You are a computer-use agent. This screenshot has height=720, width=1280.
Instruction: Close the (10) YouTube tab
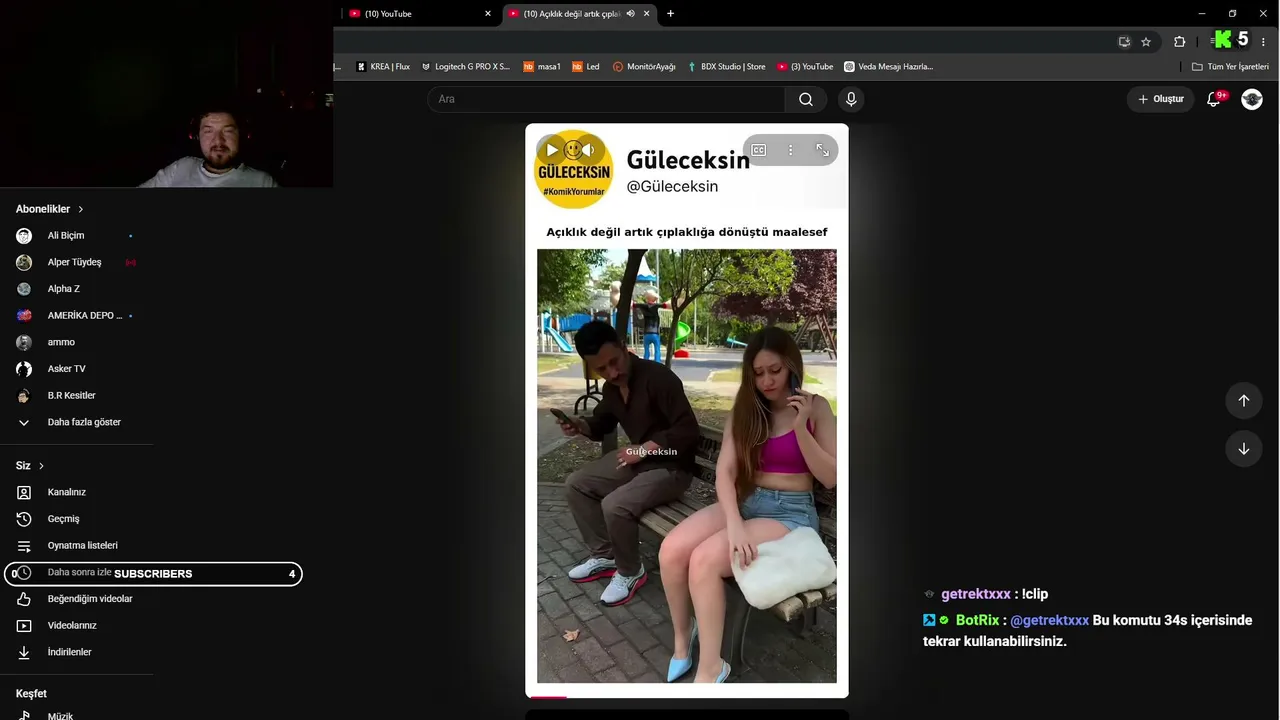488,14
